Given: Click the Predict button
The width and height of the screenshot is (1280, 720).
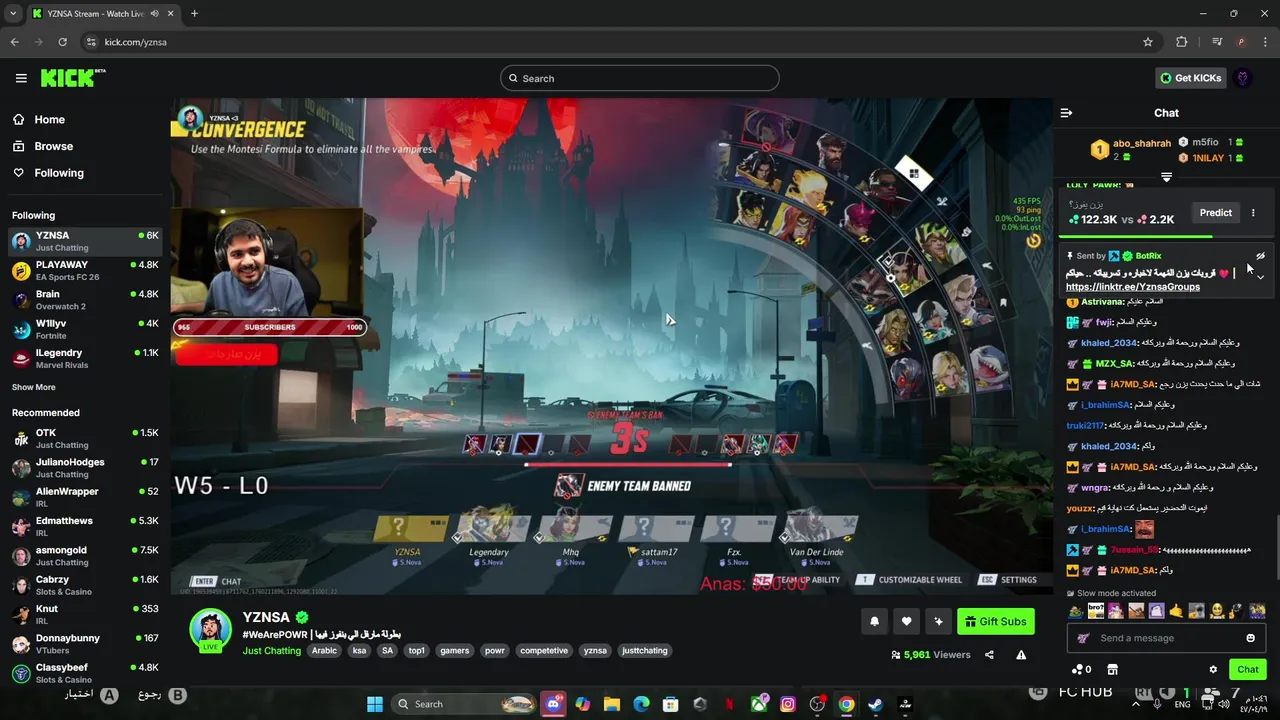Looking at the screenshot, I should point(1216,212).
